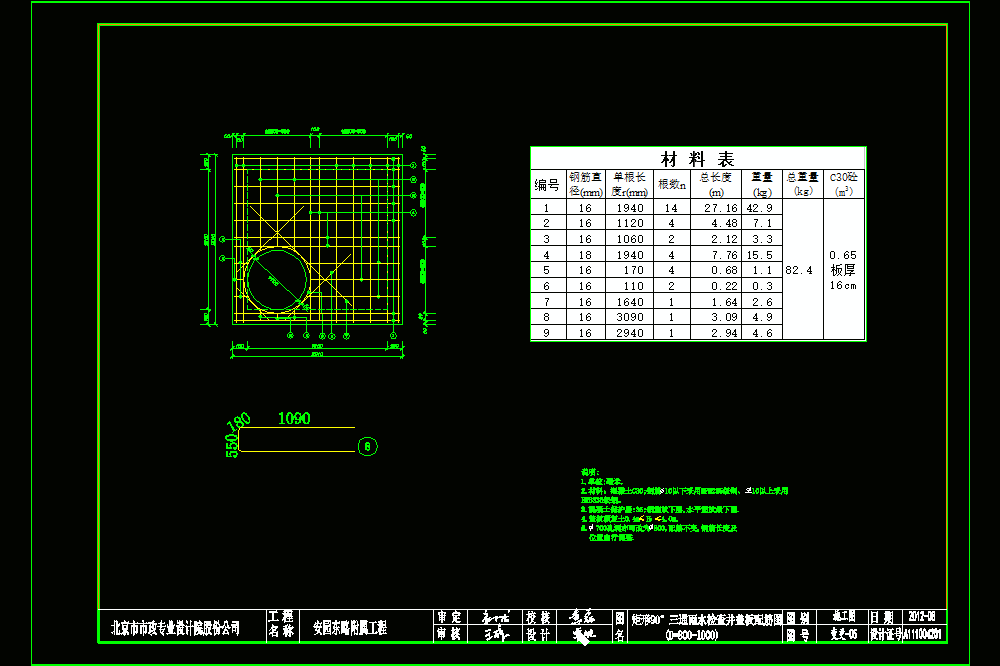Click the (D=800~1000) drawing name text
The width and height of the screenshot is (1000, 666).
pos(691,635)
